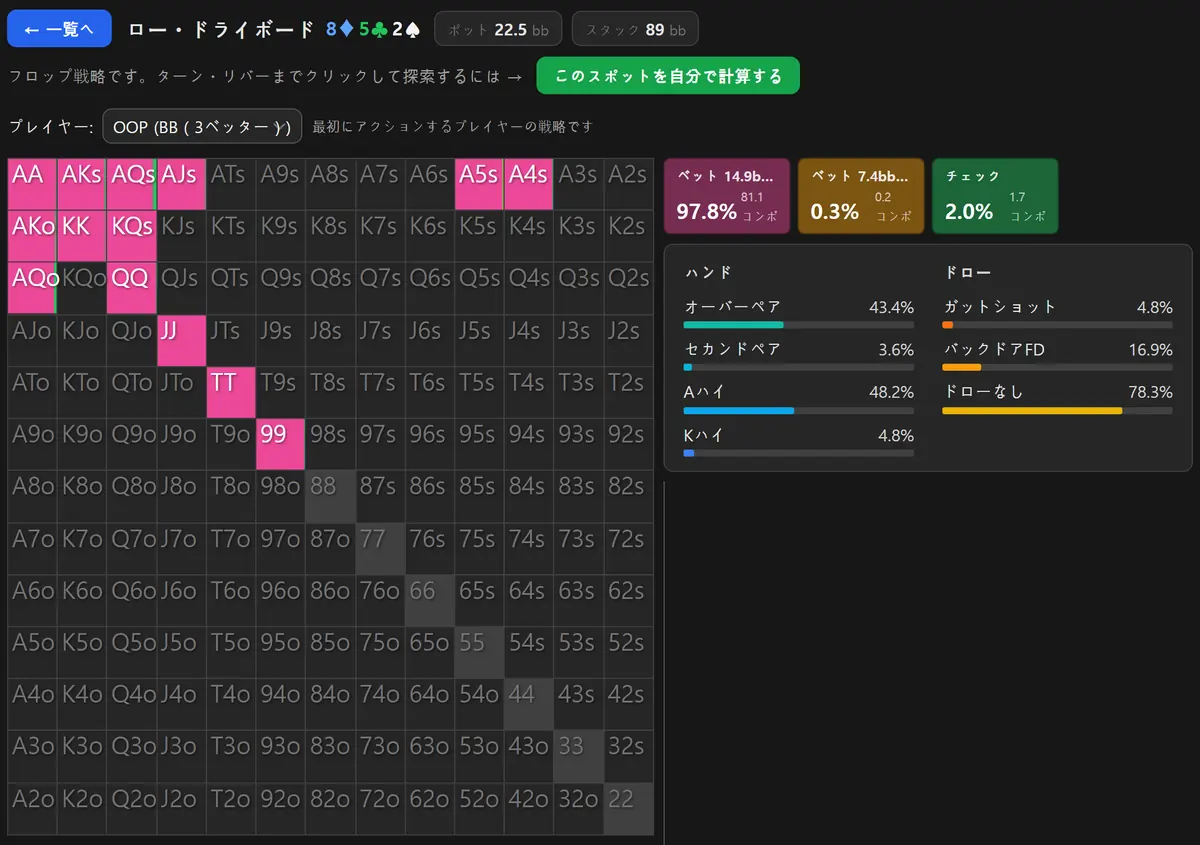
Task: Click the AJs hand cell
Action: 181,184
